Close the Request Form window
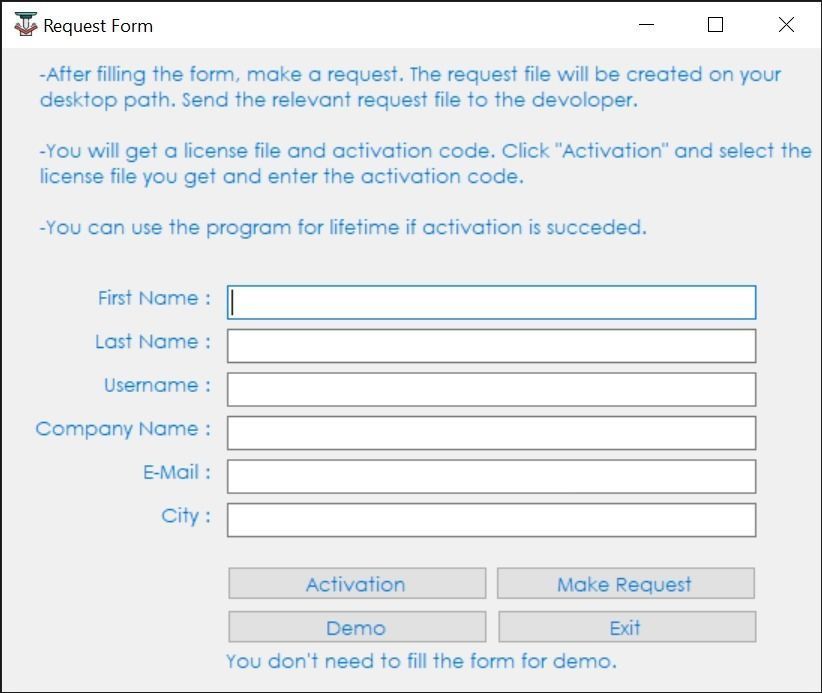Viewport: 822px width, 693px height. 786,25
